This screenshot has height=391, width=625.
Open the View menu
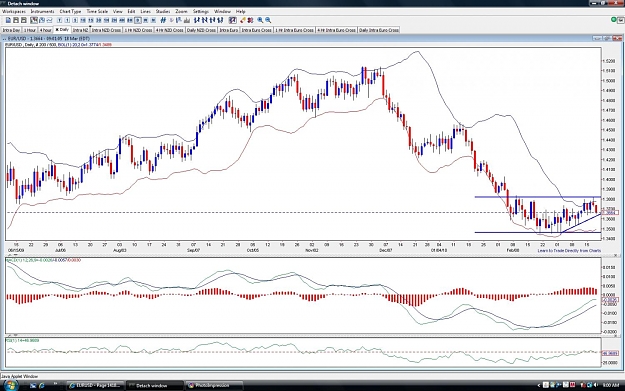point(118,12)
